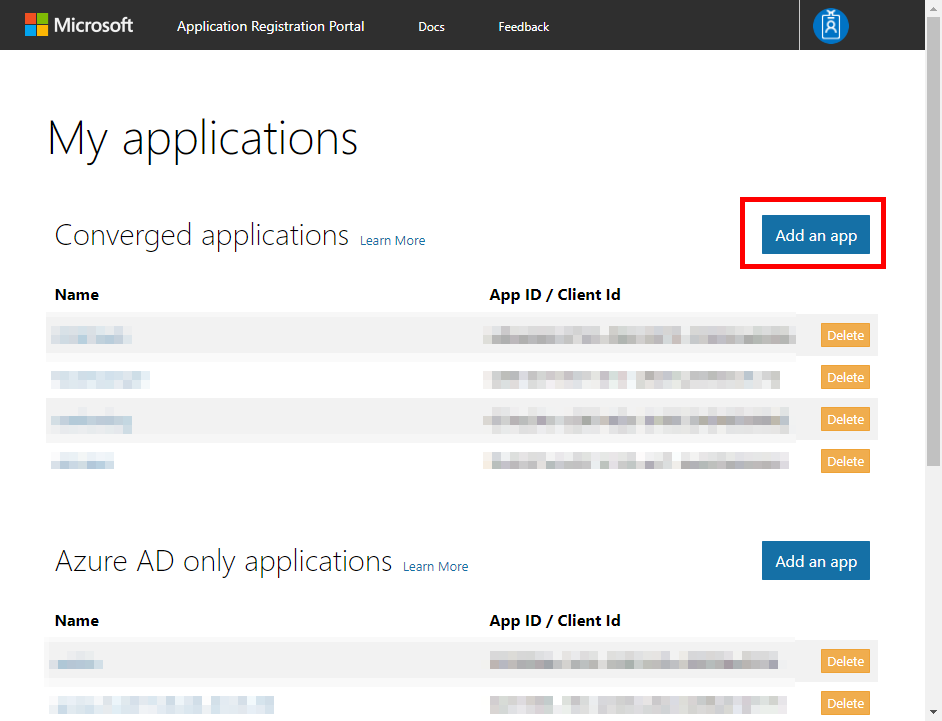
Task: Click the scrollbar down arrow
Action: 933,713
